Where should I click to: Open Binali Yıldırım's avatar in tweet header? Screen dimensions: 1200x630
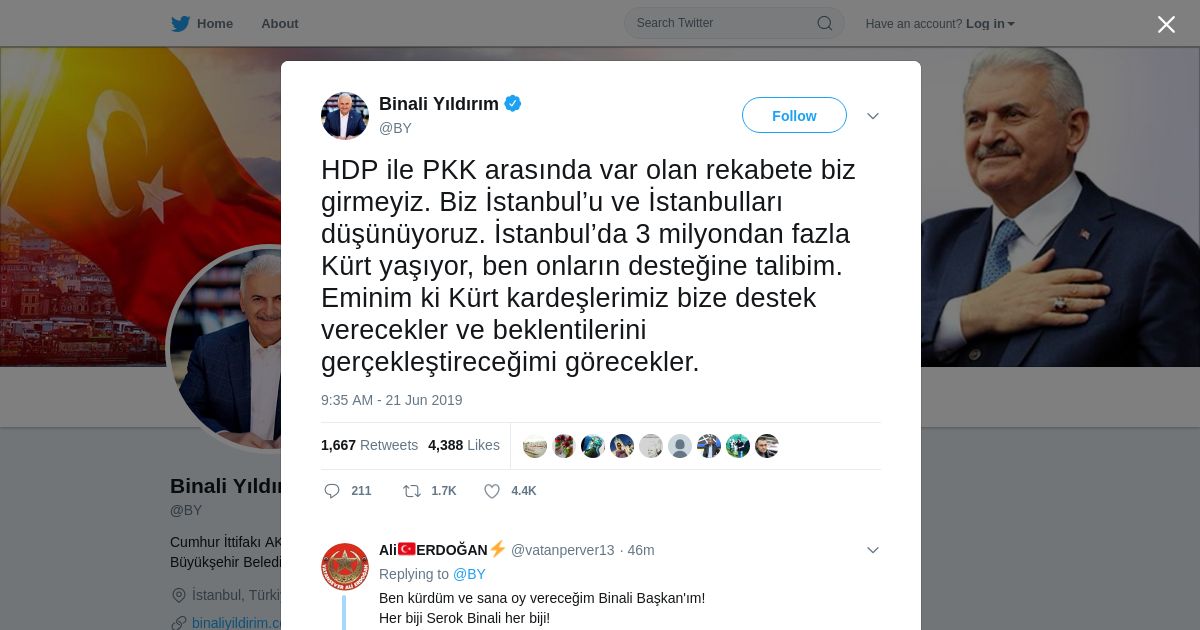[345, 116]
